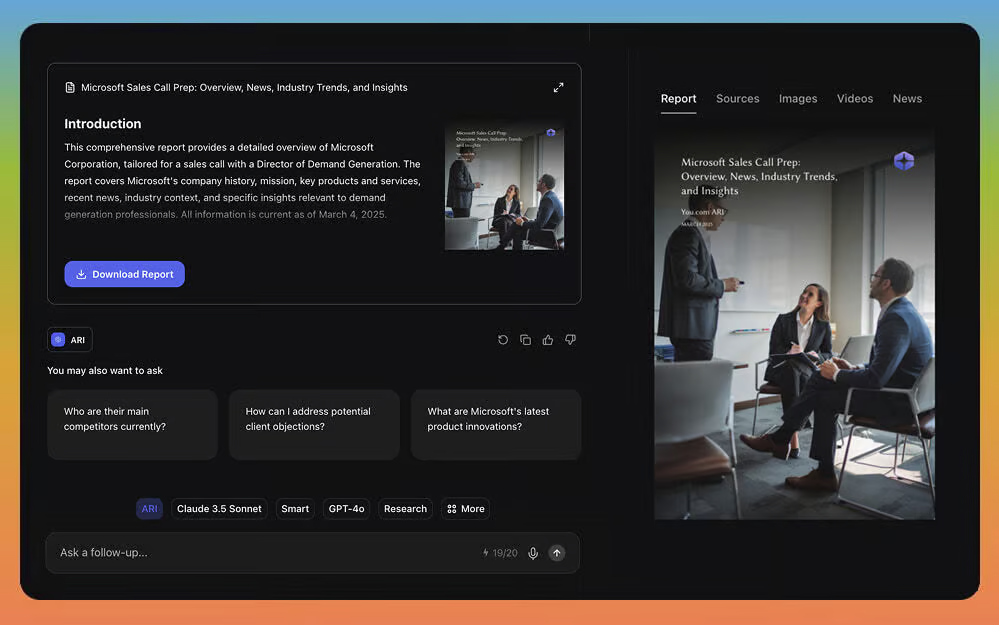This screenshot has height=625, width=999.
Task: Expand the report card to full view
Action: [558, 87]
